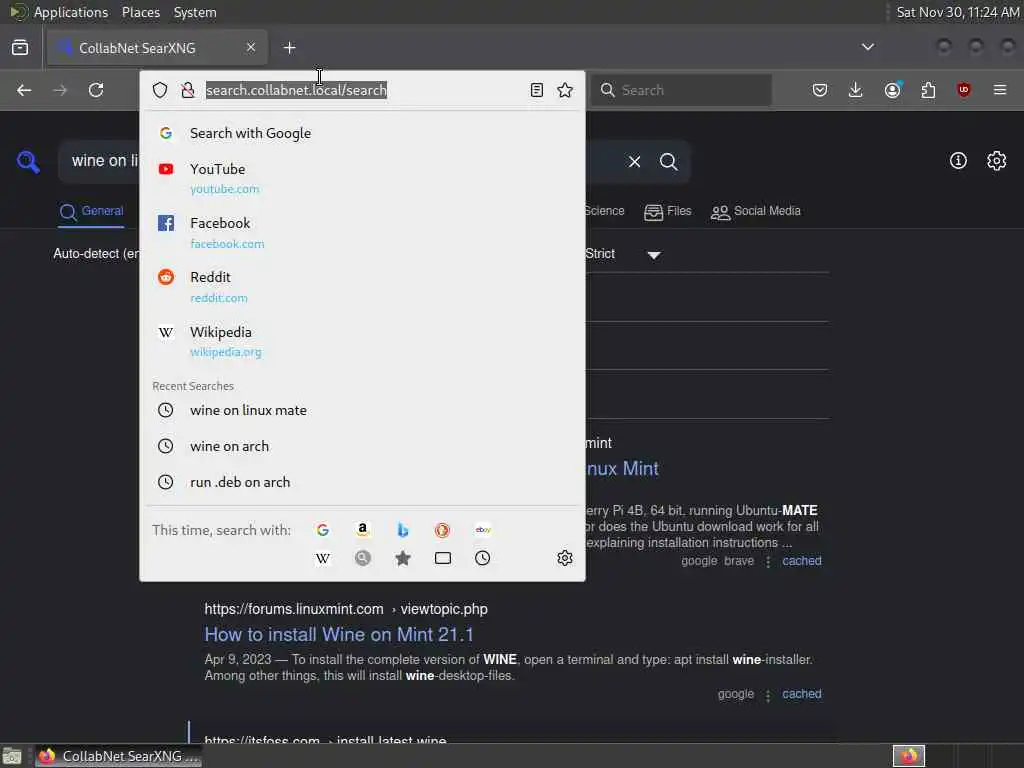Open search settings gear in dropdown

[x=565, y=558]
